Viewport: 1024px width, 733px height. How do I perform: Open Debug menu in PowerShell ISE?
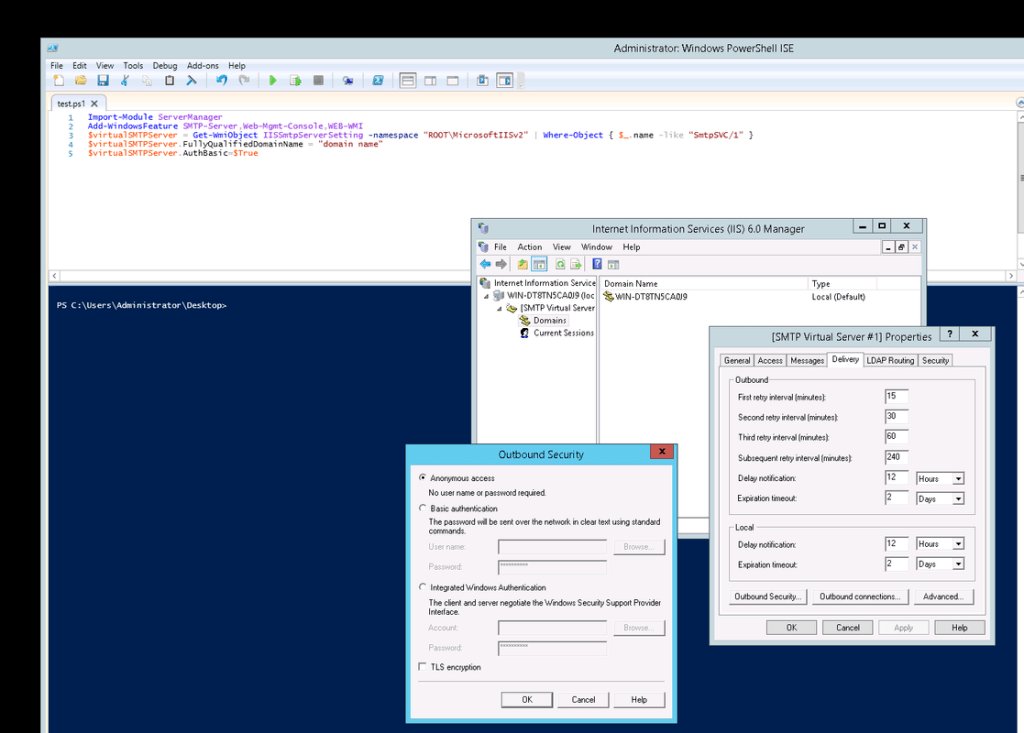tap(165, 65)
